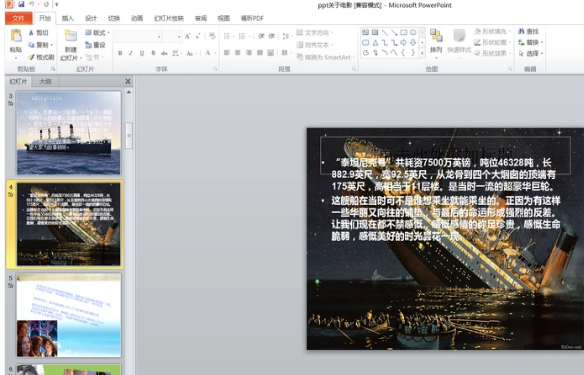Click the 查找 find button
Viewport: 584px width, 375px height.
pyautogui.click(x=529, y=32)
